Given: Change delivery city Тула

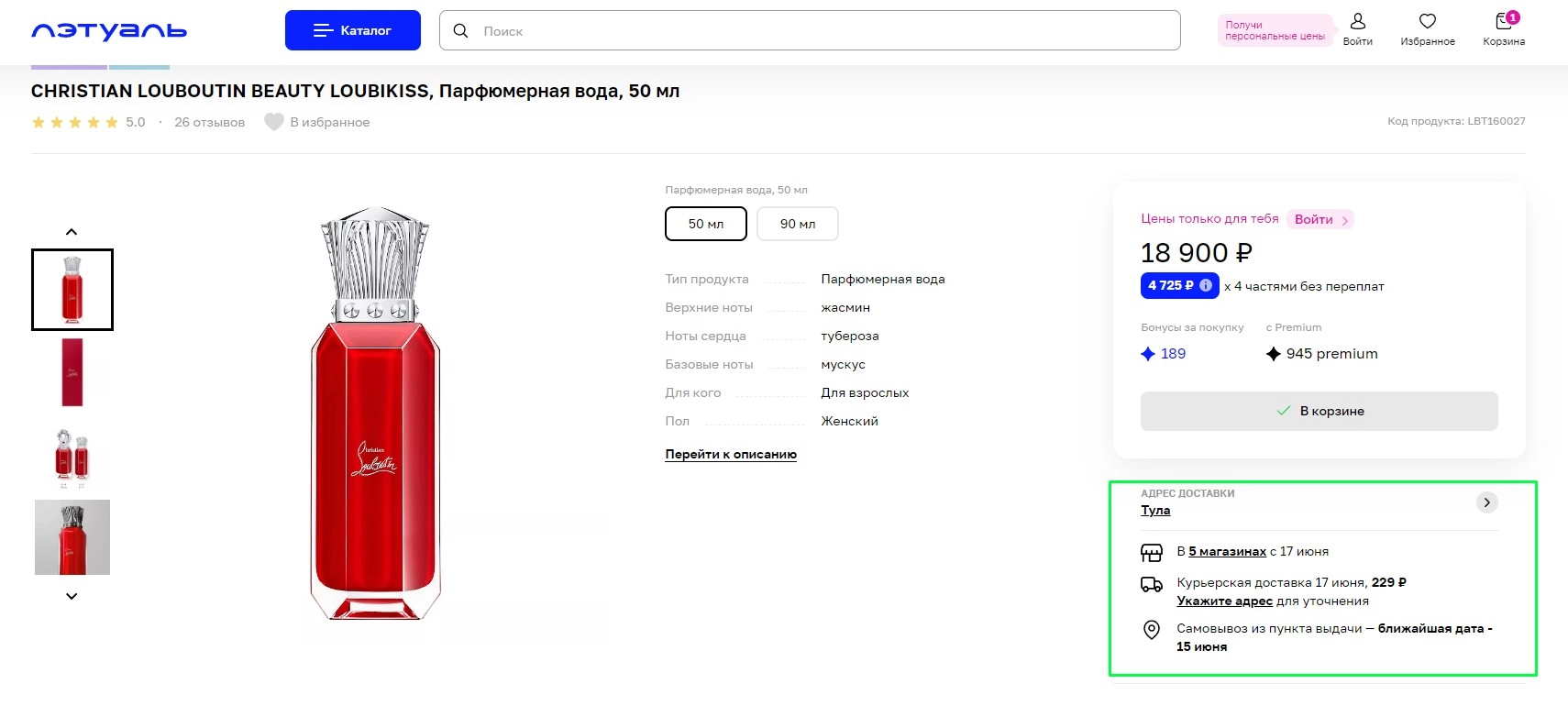Looking at the screenshot, I should point(1155,511).
